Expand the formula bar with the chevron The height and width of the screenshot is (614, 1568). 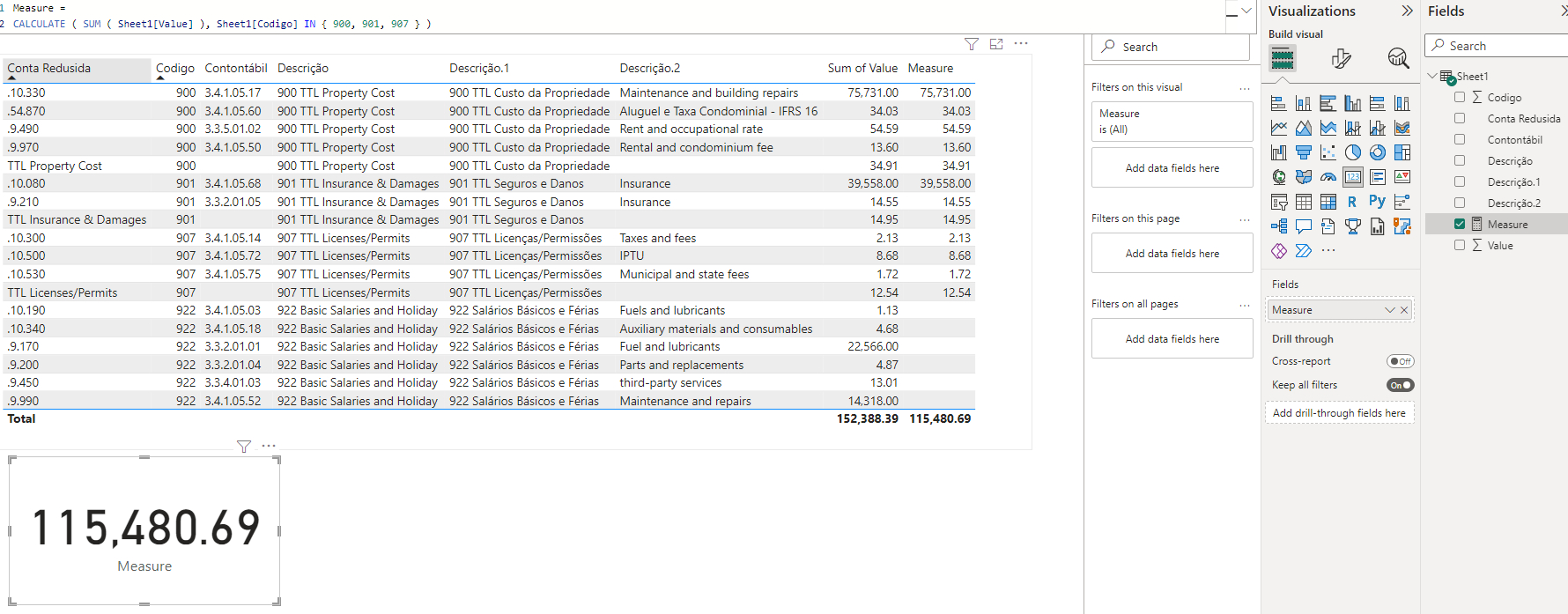point(1246,11)
